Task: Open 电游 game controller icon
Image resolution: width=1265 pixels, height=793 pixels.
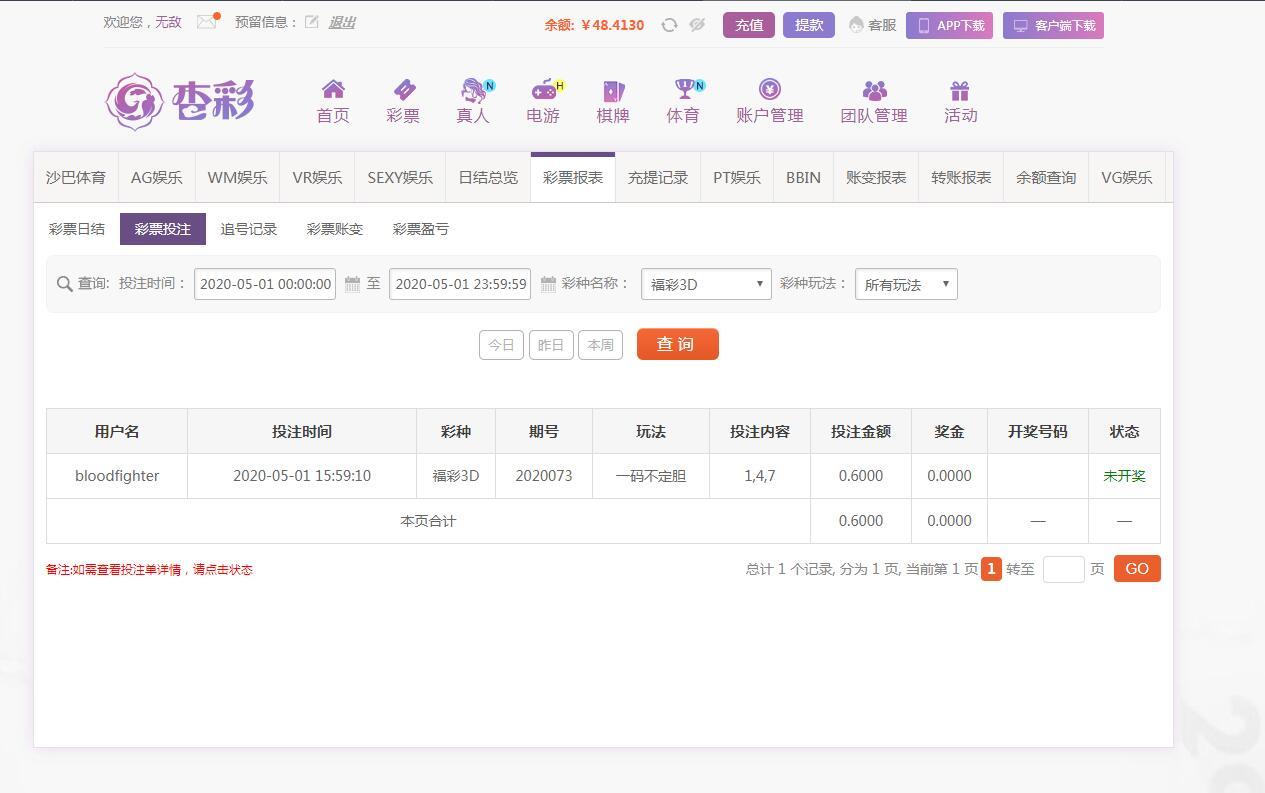Action: [544, 91]
